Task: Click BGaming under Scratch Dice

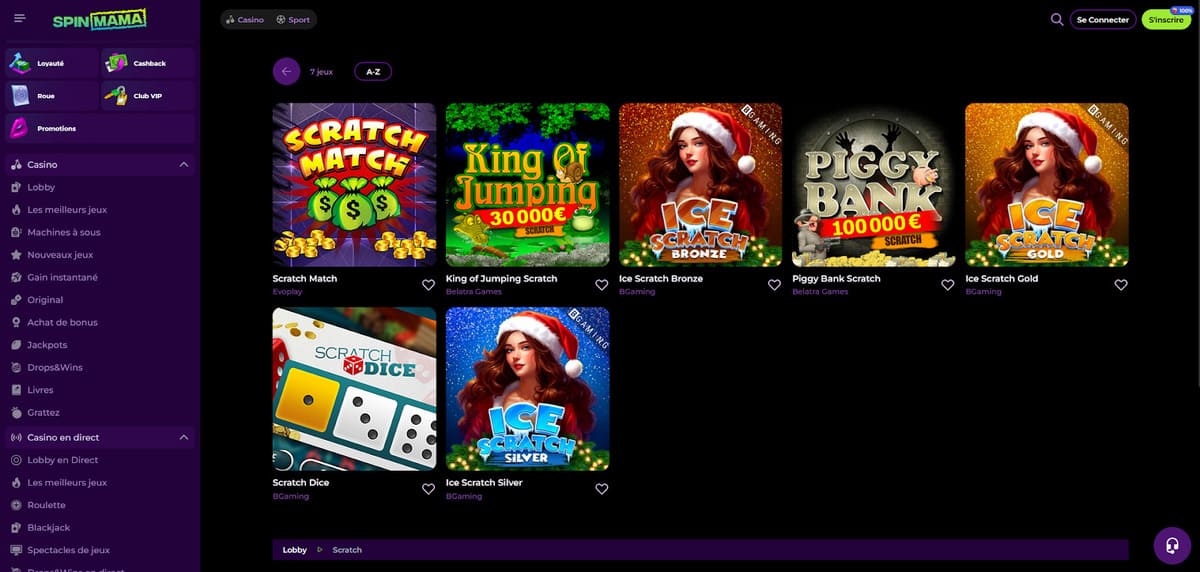Action: (x=289, y=496)
